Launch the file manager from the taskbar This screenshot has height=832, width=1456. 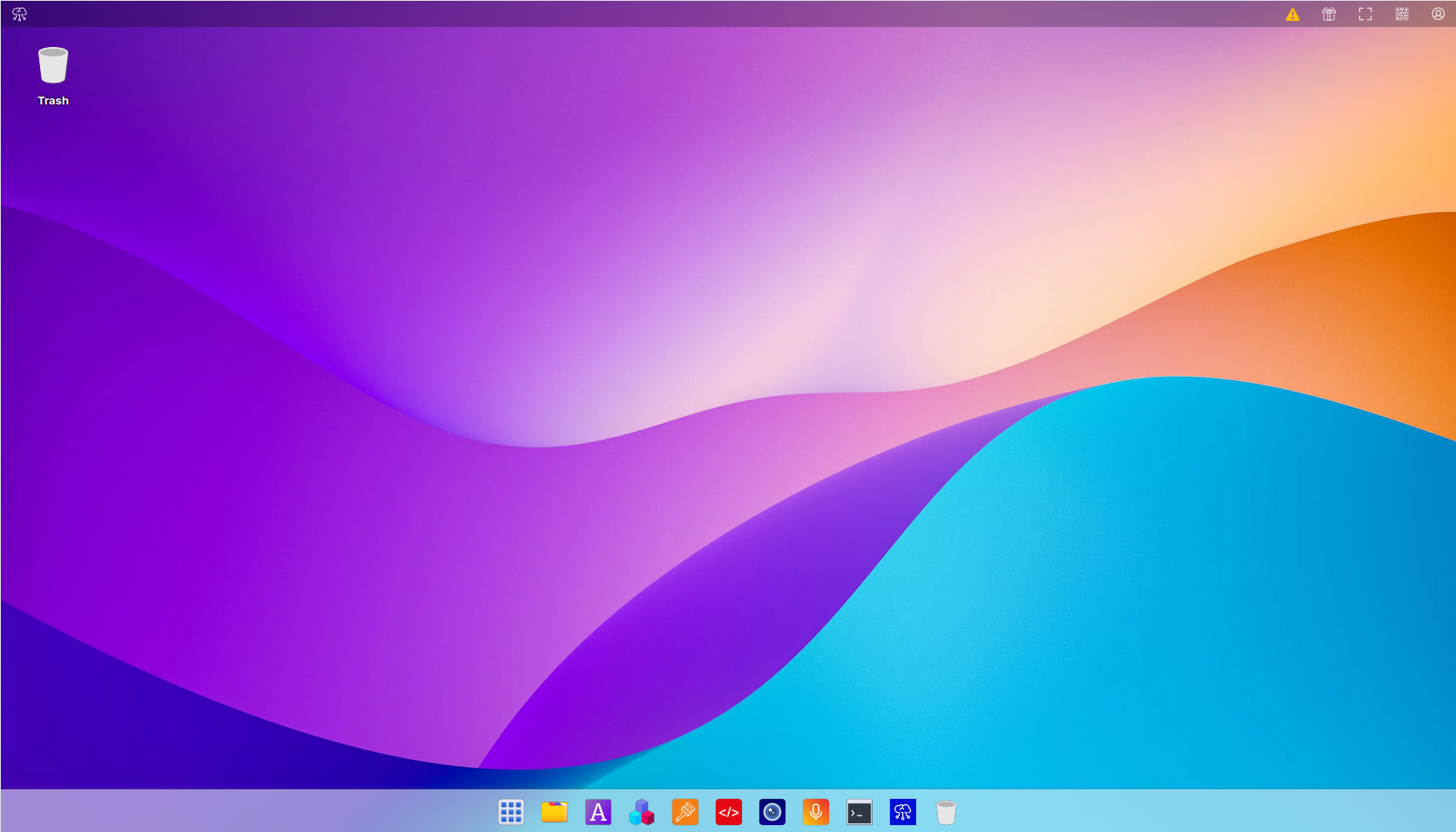point(555,812)
